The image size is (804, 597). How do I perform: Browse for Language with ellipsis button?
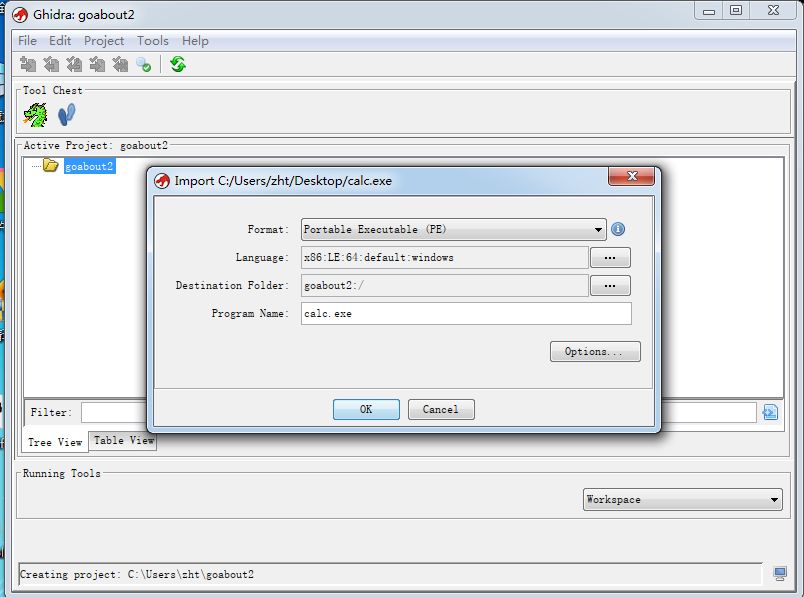click(x=610, y=257)
